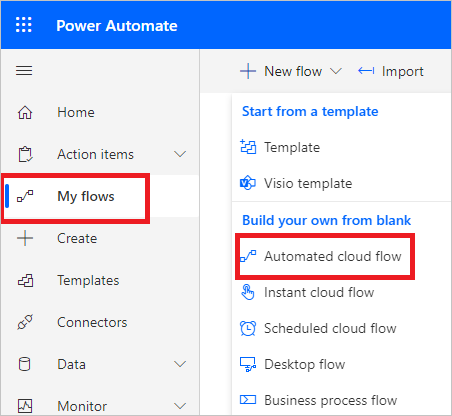Click the Monitor chart icon

click(25, 406)
